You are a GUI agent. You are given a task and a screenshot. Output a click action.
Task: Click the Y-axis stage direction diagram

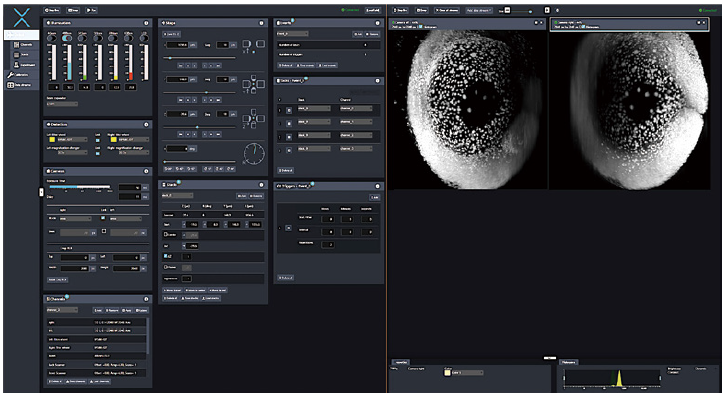tap(254, 84)
